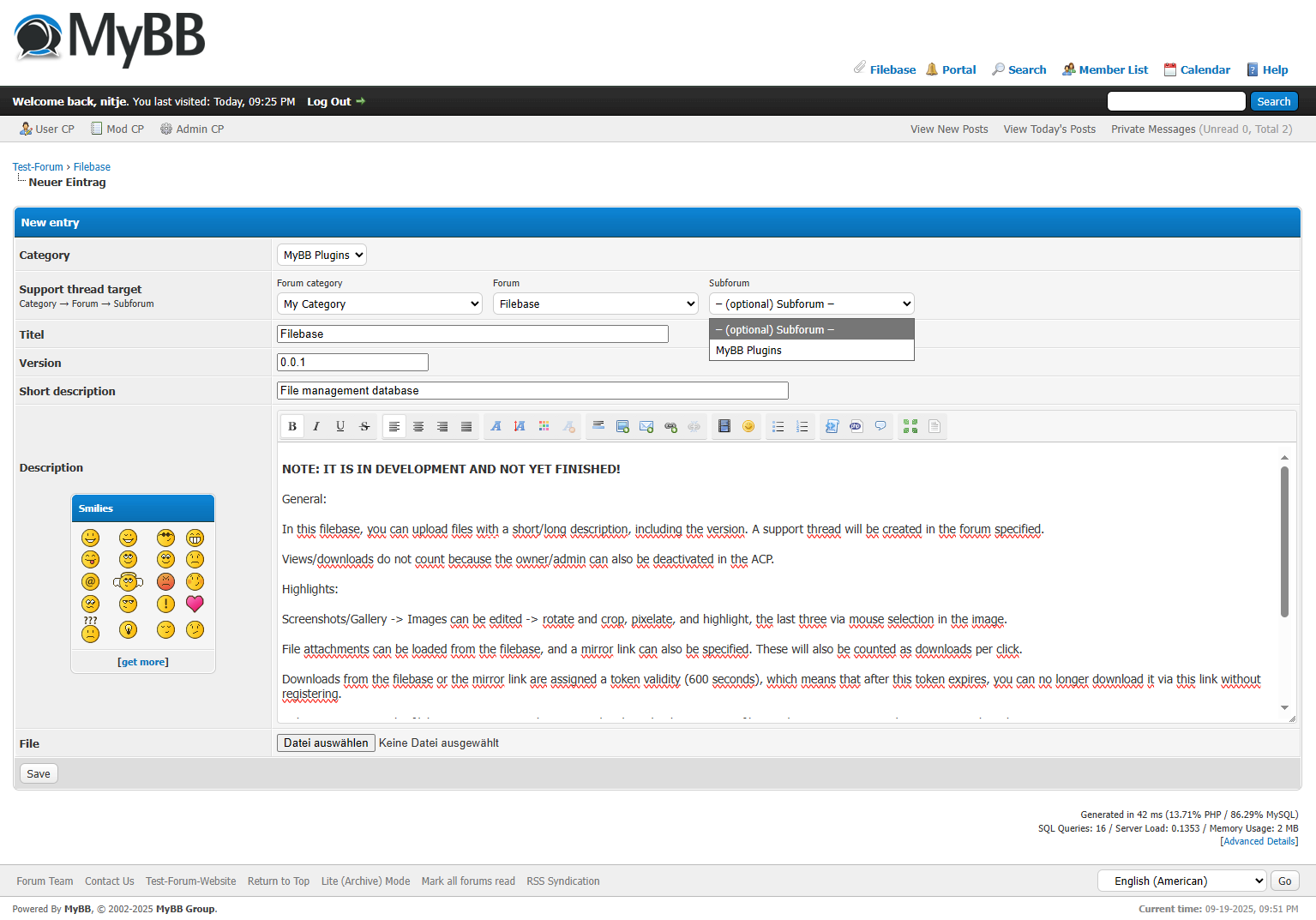Apply strikethrough formatting in the toolbar
The width and height of the screenshot is (1316, 920).
364,426
